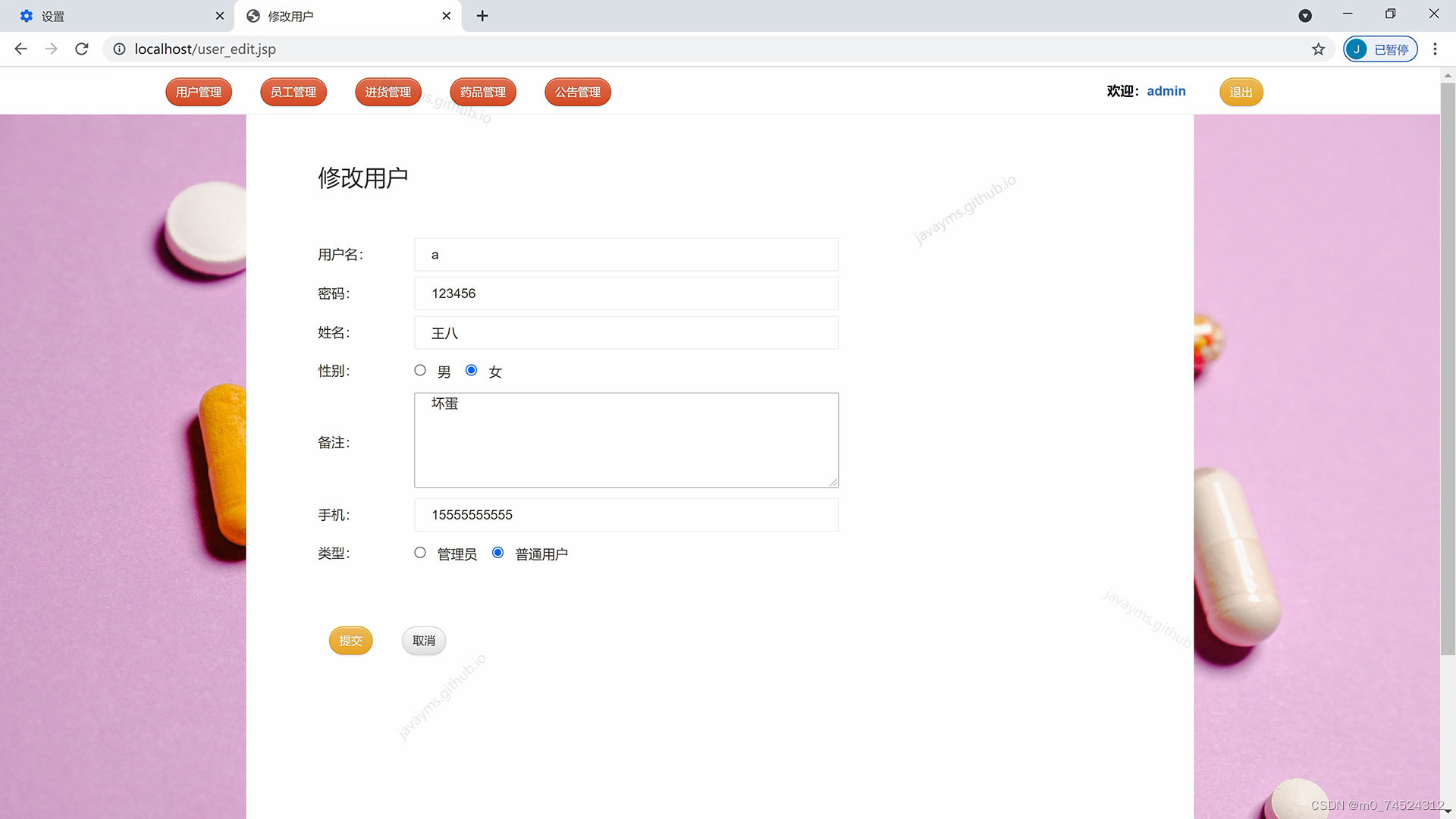Open 用户管理 navigation menu
The height and width of the screenshot is (819, 1456).
click(199, 92)
